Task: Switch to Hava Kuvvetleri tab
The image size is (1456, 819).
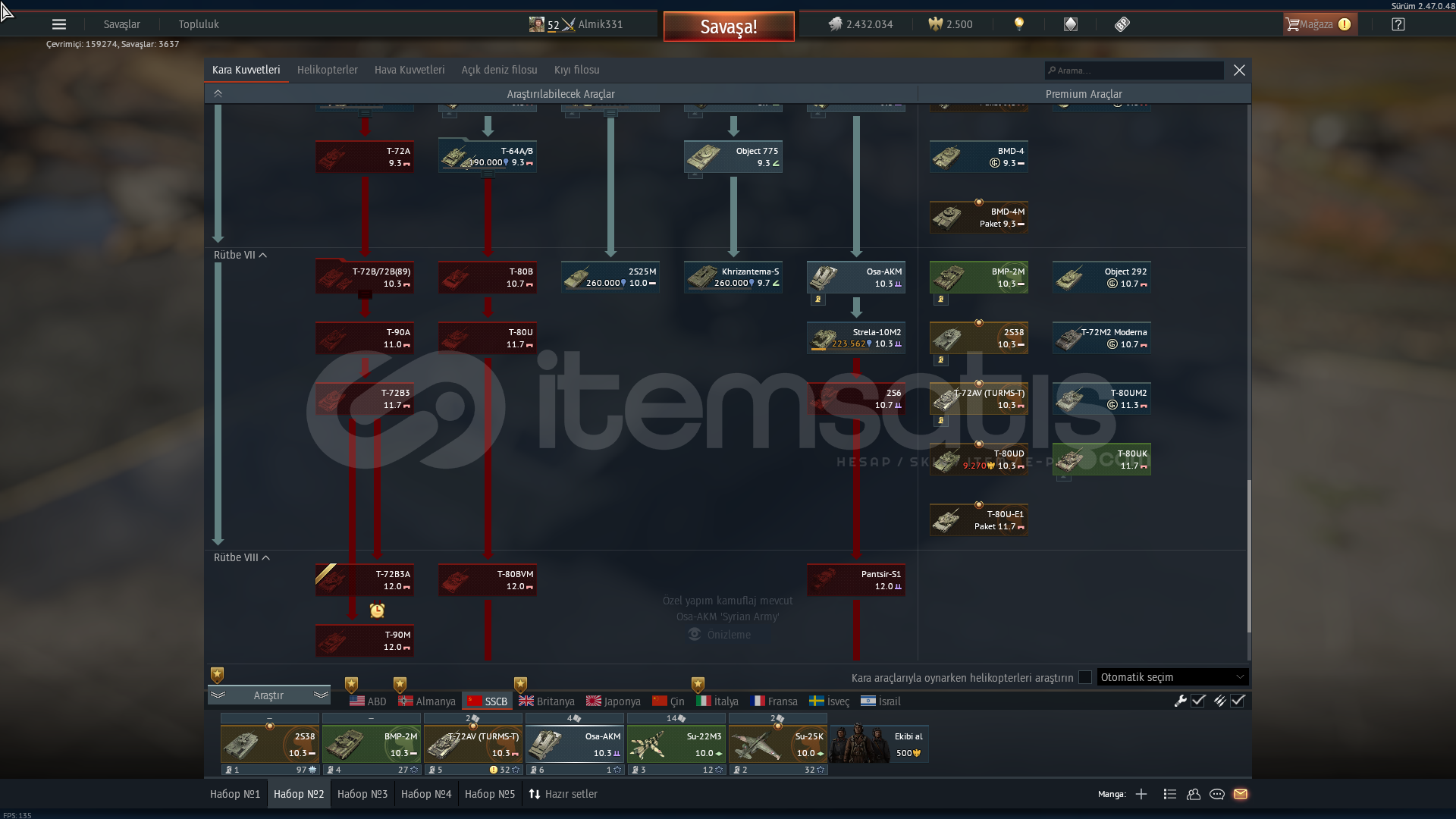Action: click(x=409, y=70)
